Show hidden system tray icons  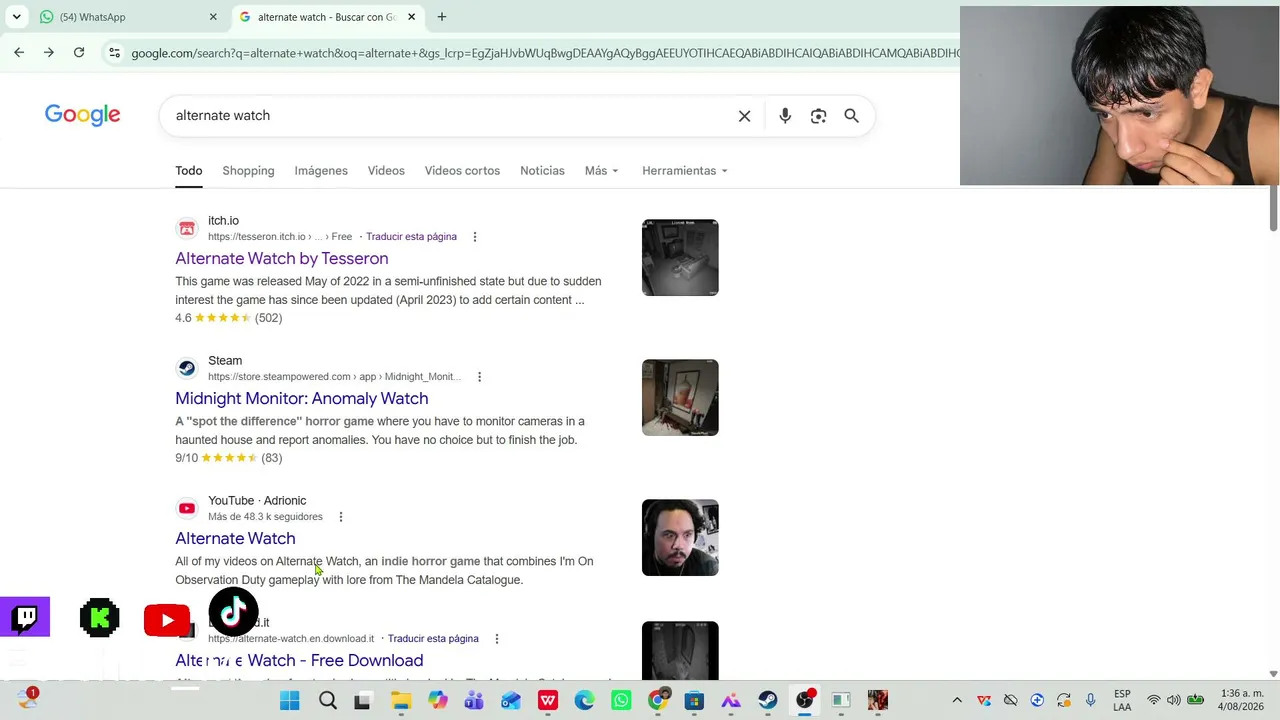[x=957, y=701]
